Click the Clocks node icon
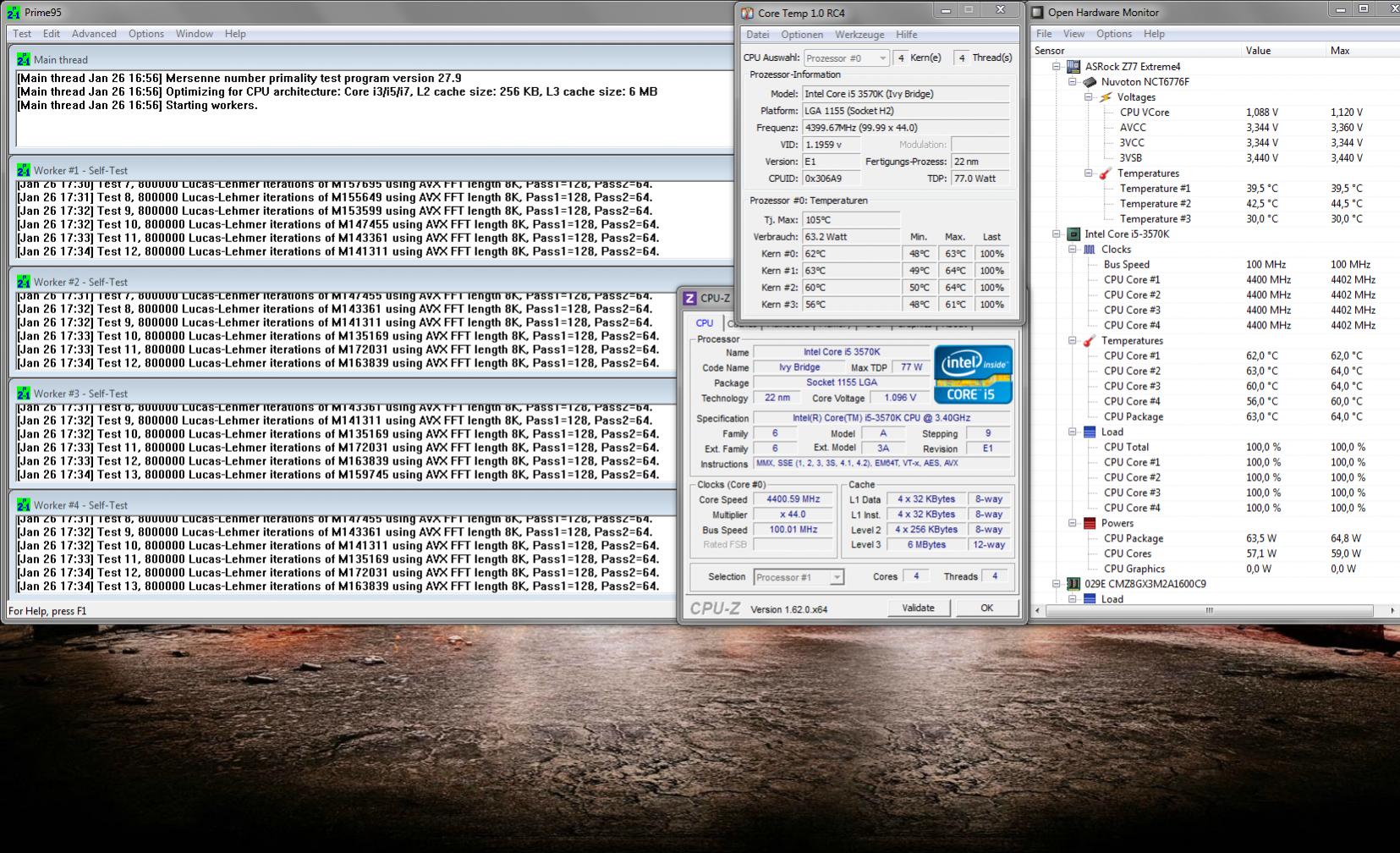This screenshot has height=853, width=1400. (x=1090, y=250)
